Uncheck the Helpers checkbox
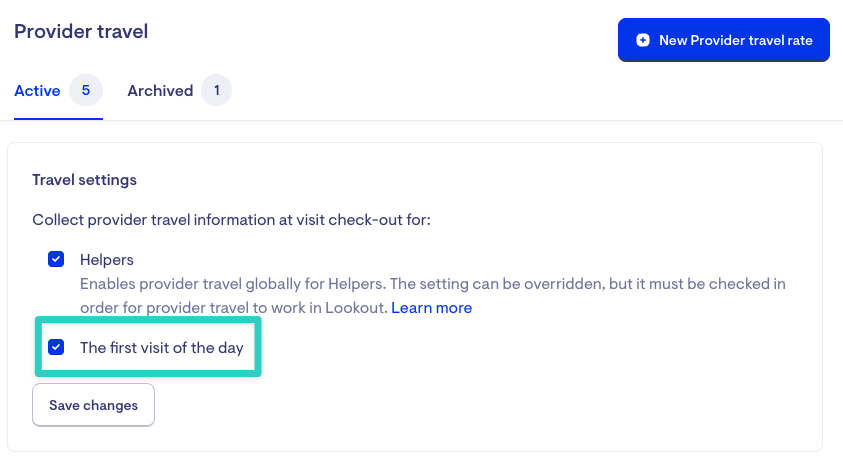Screen dimensions: 843x466 tap(56, 259)
